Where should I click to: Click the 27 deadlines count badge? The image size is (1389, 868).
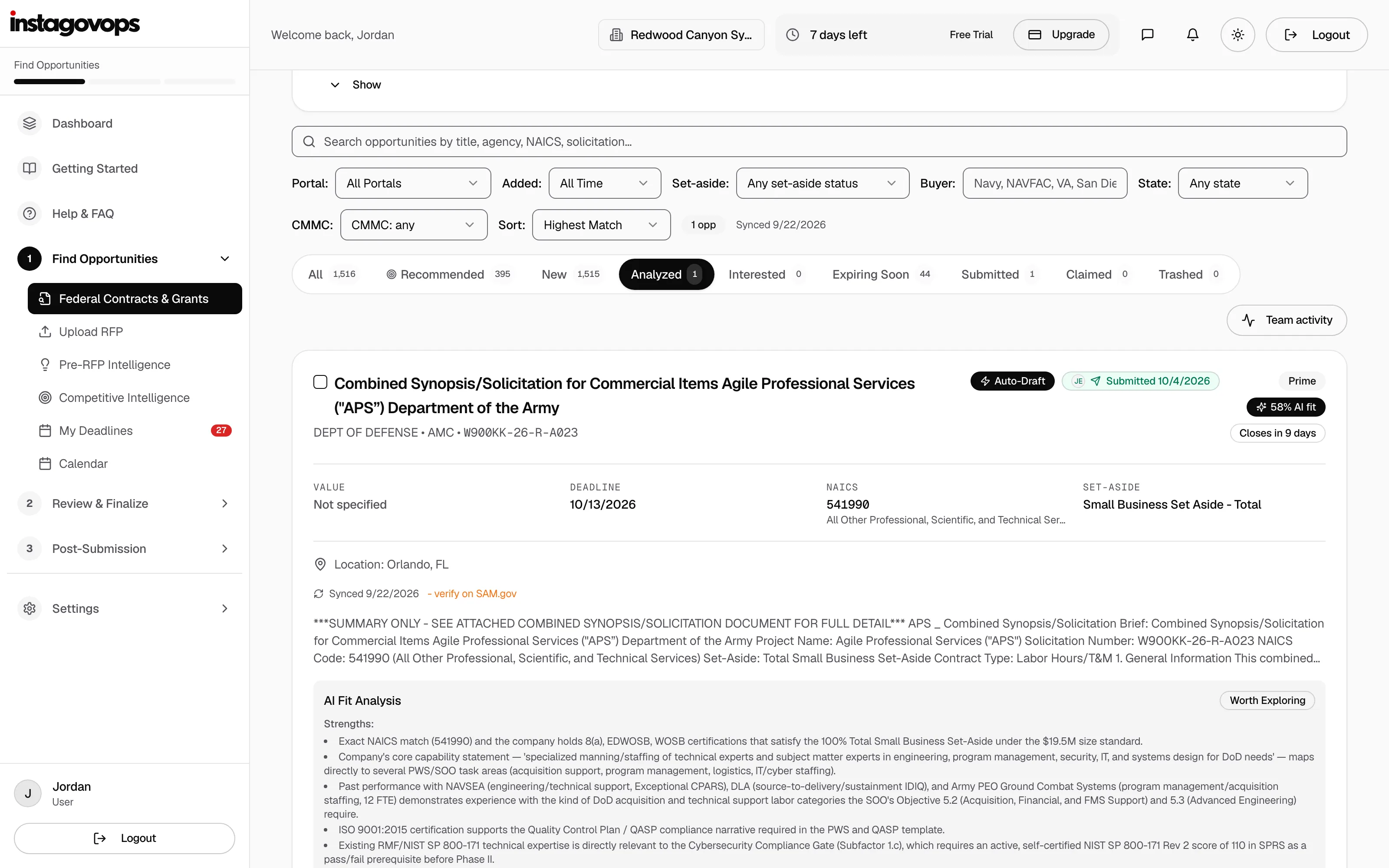coord(221,431)
